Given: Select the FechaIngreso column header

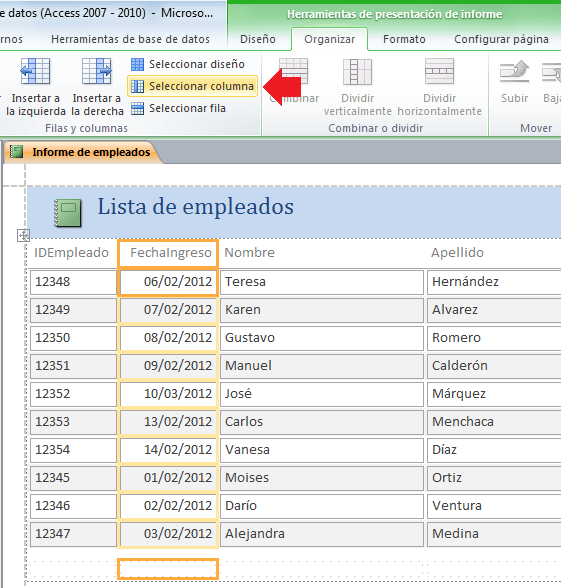Looking at the screenshot, I should [x=168, y=253].
